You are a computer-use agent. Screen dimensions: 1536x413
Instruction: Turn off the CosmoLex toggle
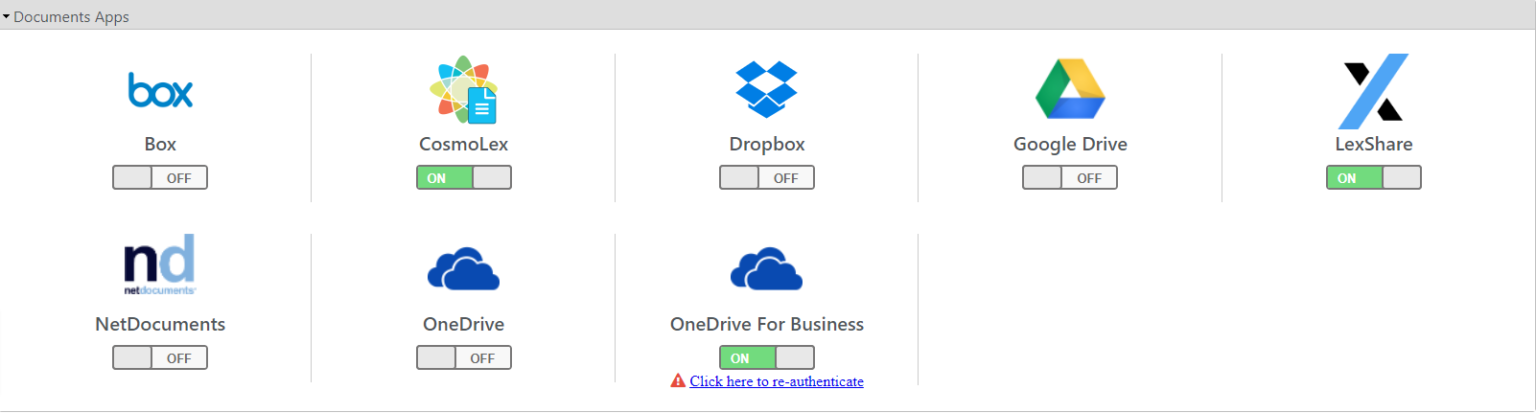pos(463,178)
